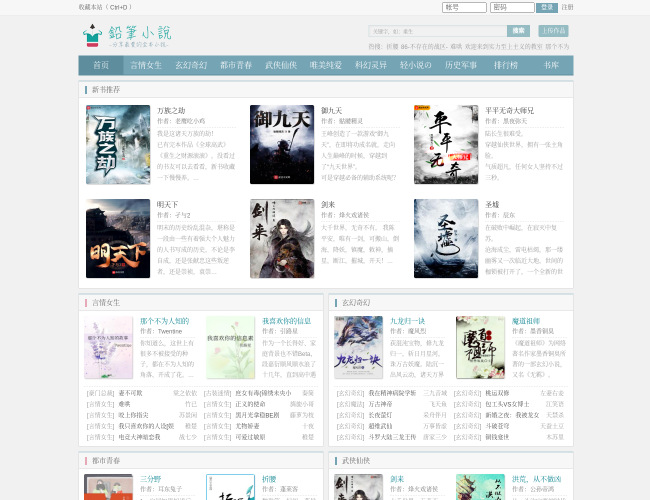Open the 平平无奇大师兄 book cover
This screenshot has width=650, height=500.
coord(446,144)
